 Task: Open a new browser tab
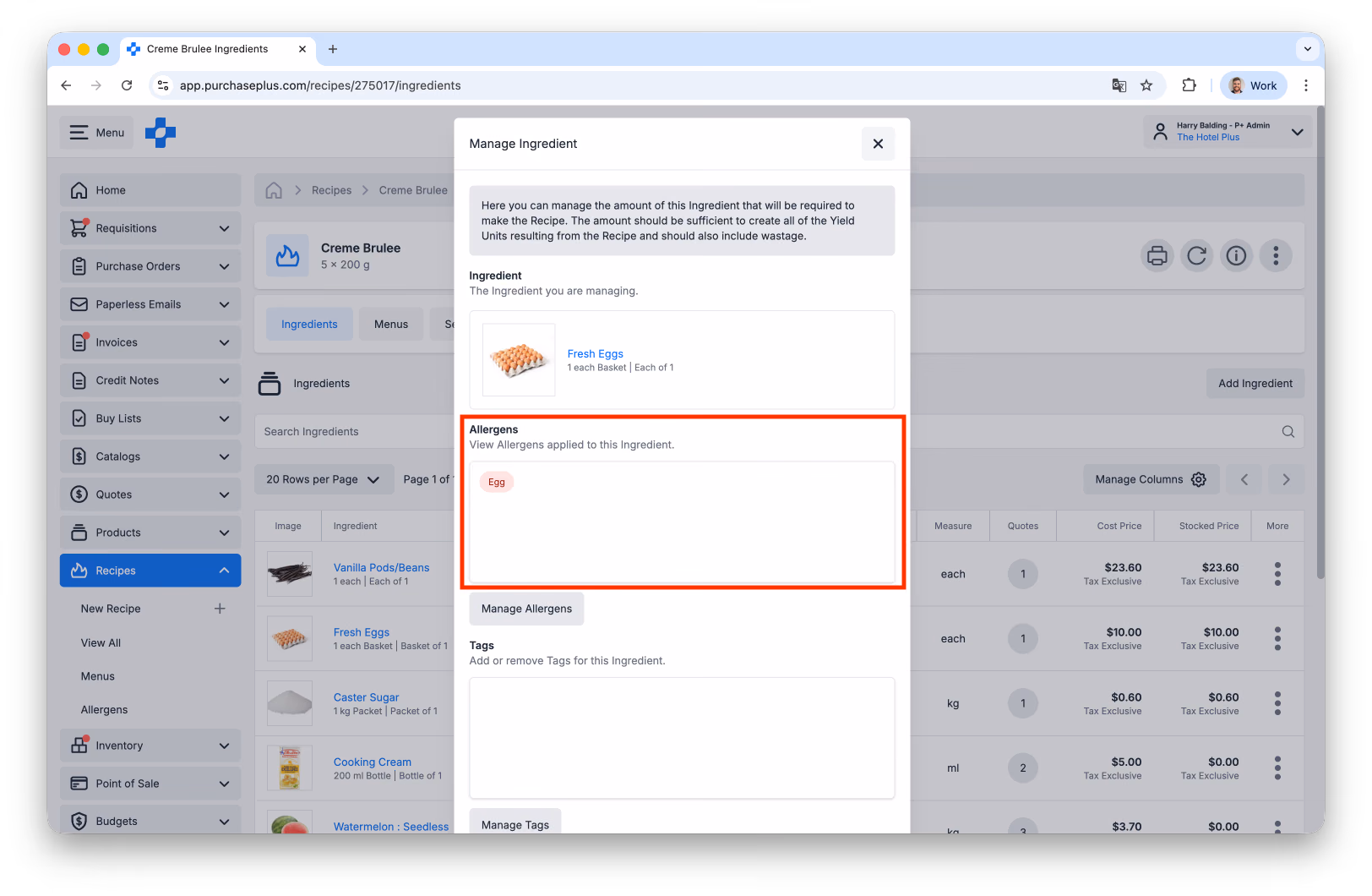[x=333, y=49]
